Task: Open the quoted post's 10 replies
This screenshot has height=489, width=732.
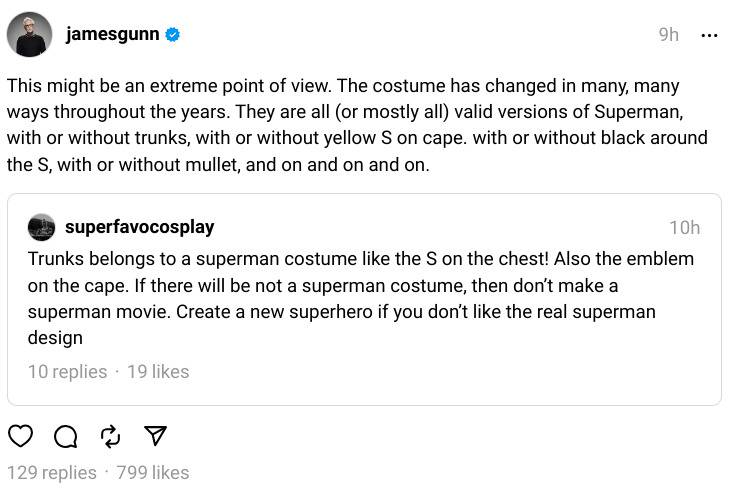Action: click(x=67, y=371)
